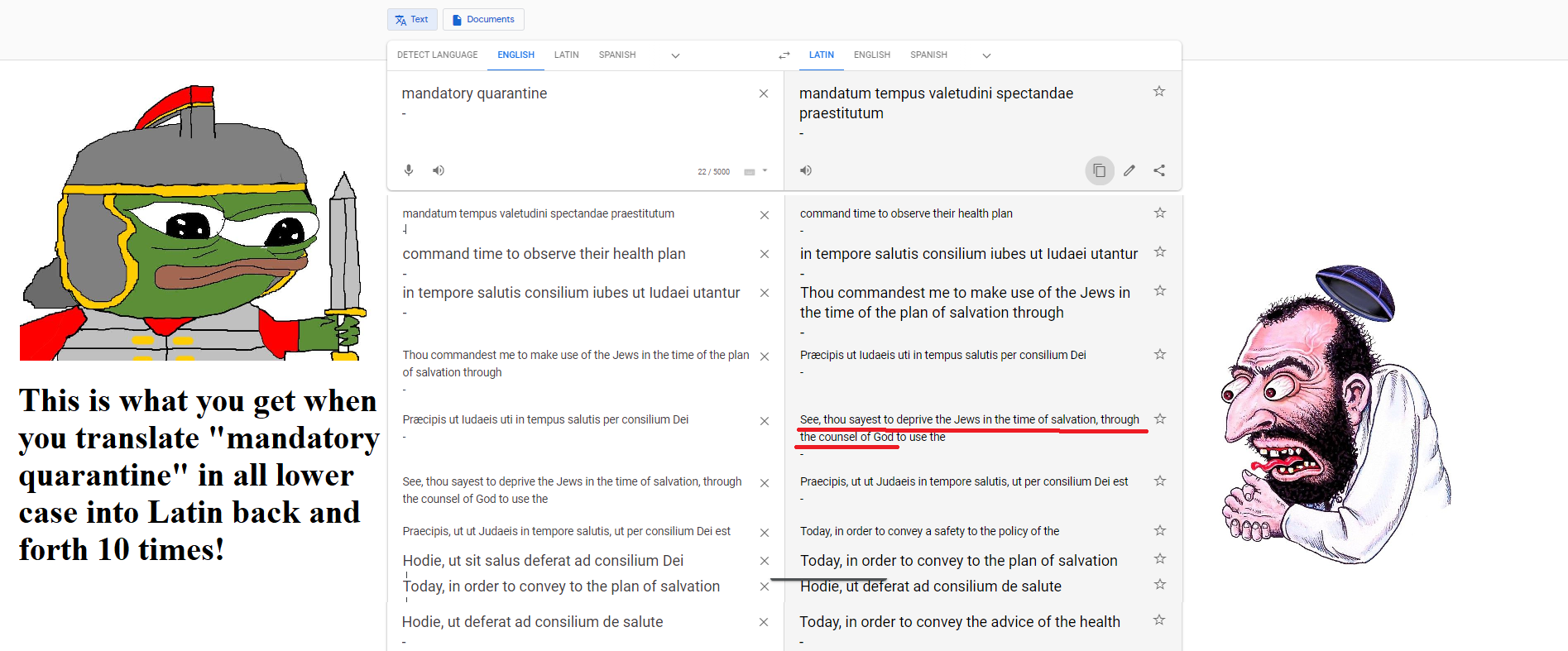Select Latin as the target language
This screenshot has height=651, width=1568.
click(x=822, y=55)
